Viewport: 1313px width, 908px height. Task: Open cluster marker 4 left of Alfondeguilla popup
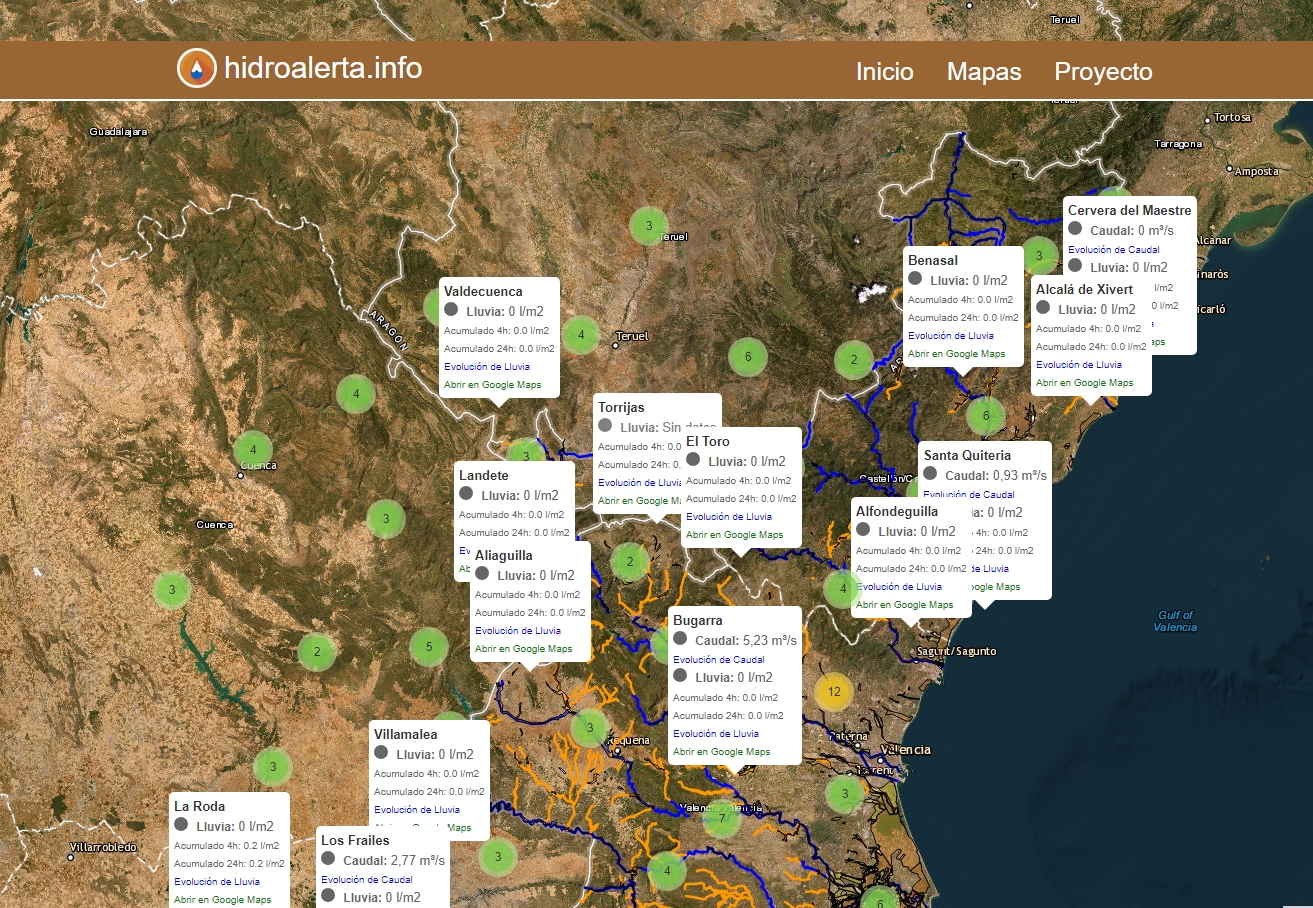843,588
